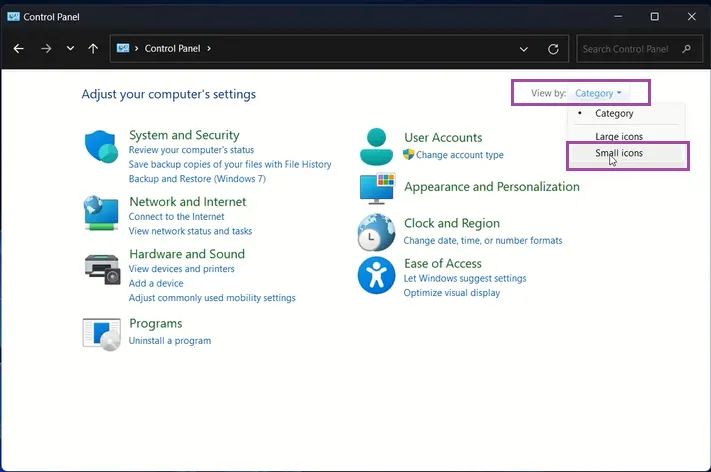Click the Network and Internet globe icon

[101, 212]
